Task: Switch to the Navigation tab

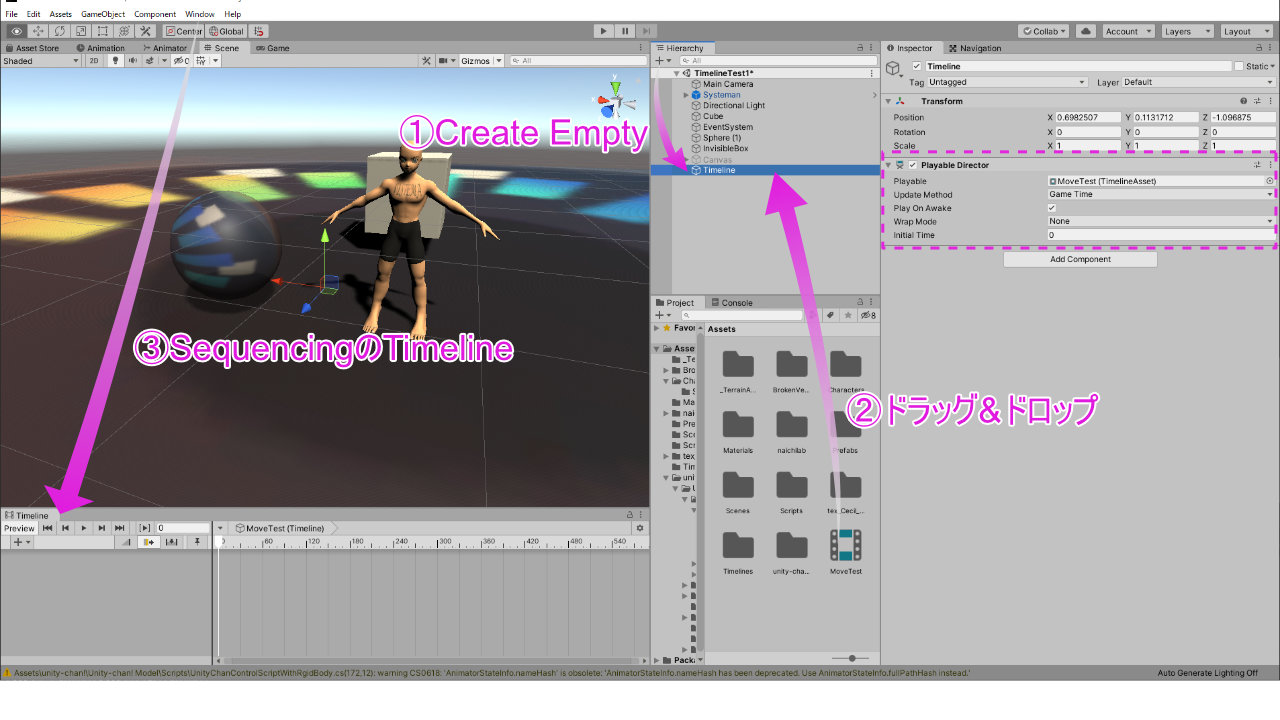Action: point(975,48)
